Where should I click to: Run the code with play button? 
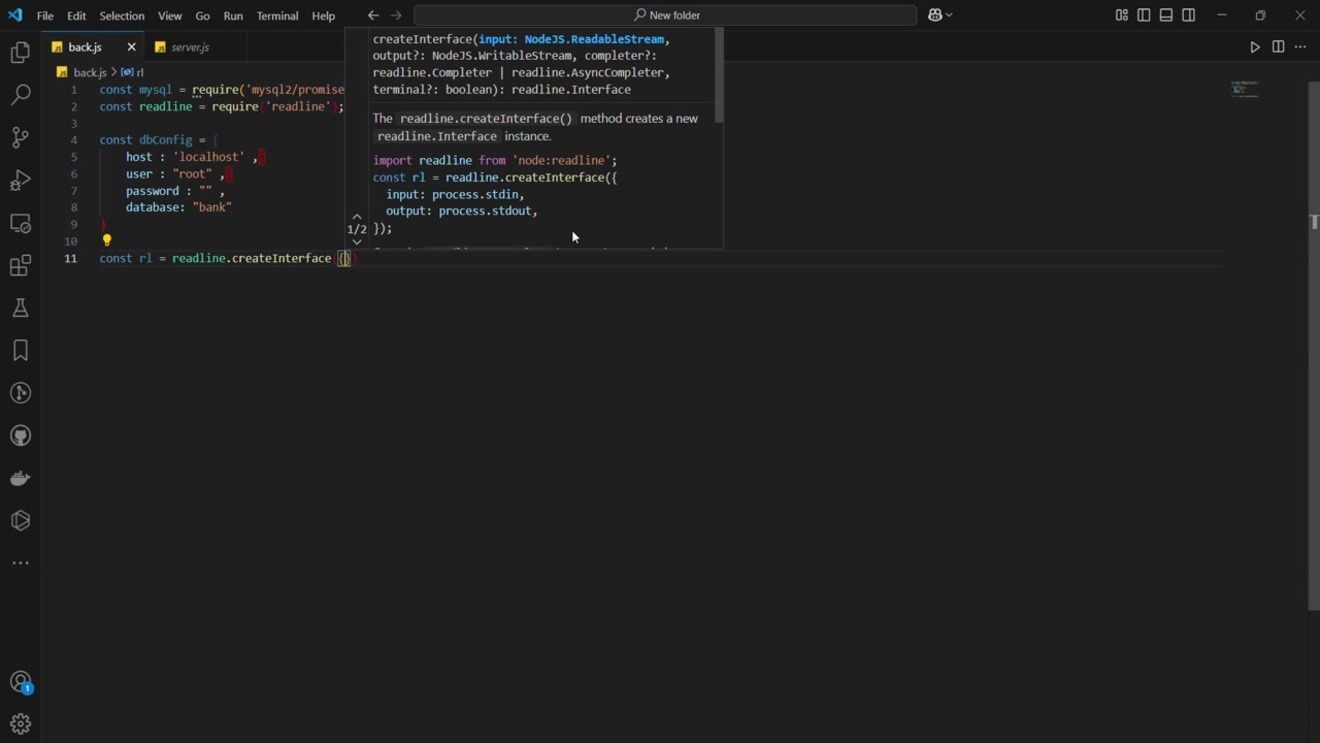point(1255,47)
